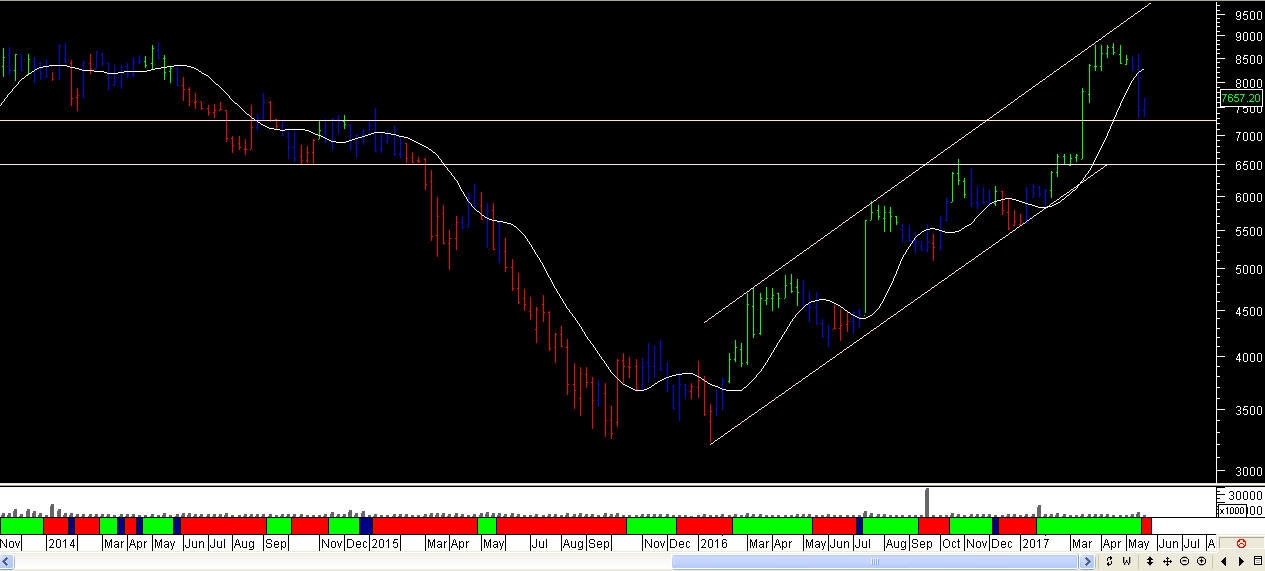
Task: Click the horizontal scrollbar thumb
Action: point(875,562)
